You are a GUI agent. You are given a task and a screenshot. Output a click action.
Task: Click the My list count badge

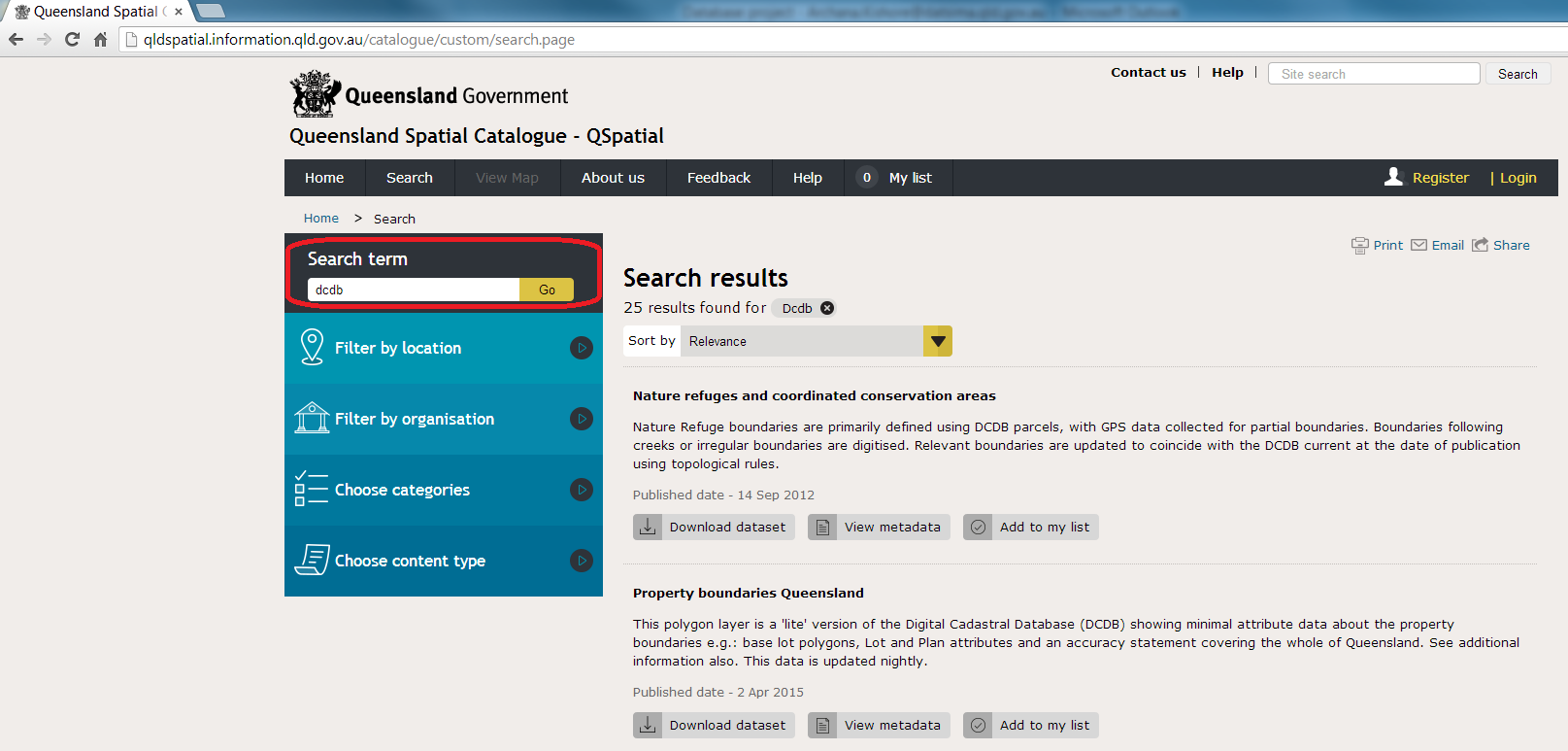point(867,178)
